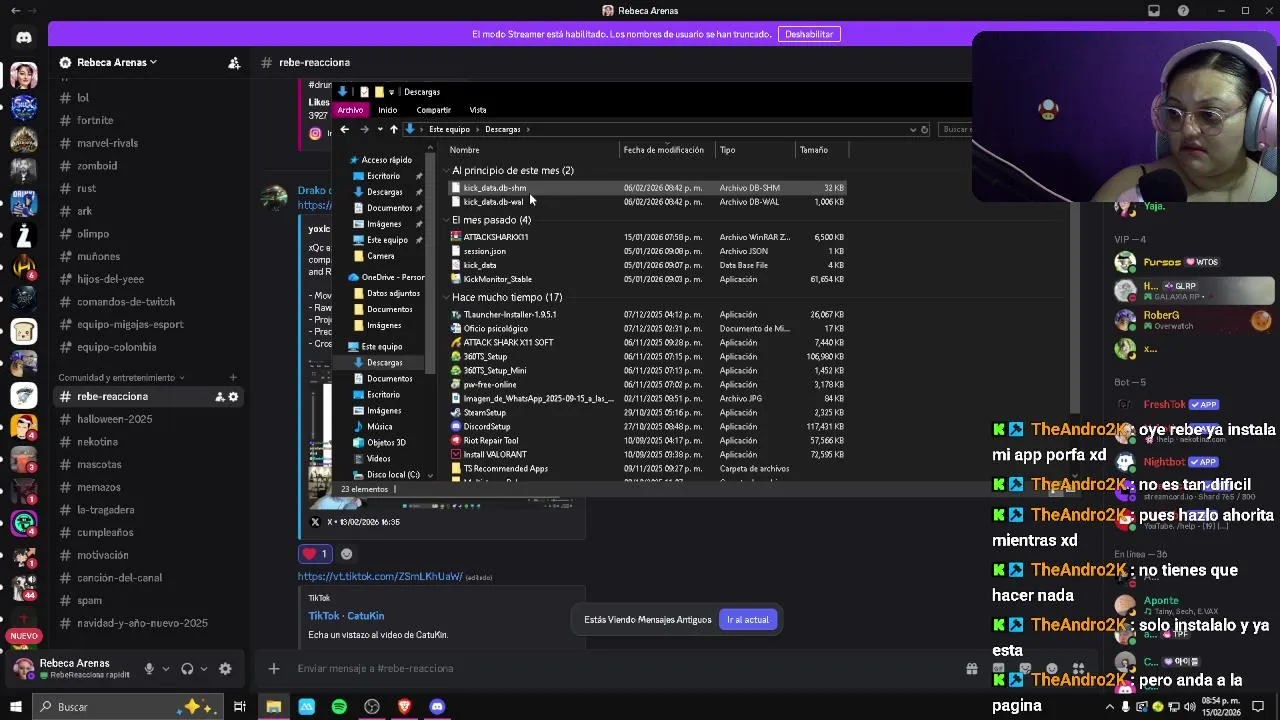Click Deshabilitar streamer mode button
This screenshot has height=720, width=1280.
coord(809,34)
